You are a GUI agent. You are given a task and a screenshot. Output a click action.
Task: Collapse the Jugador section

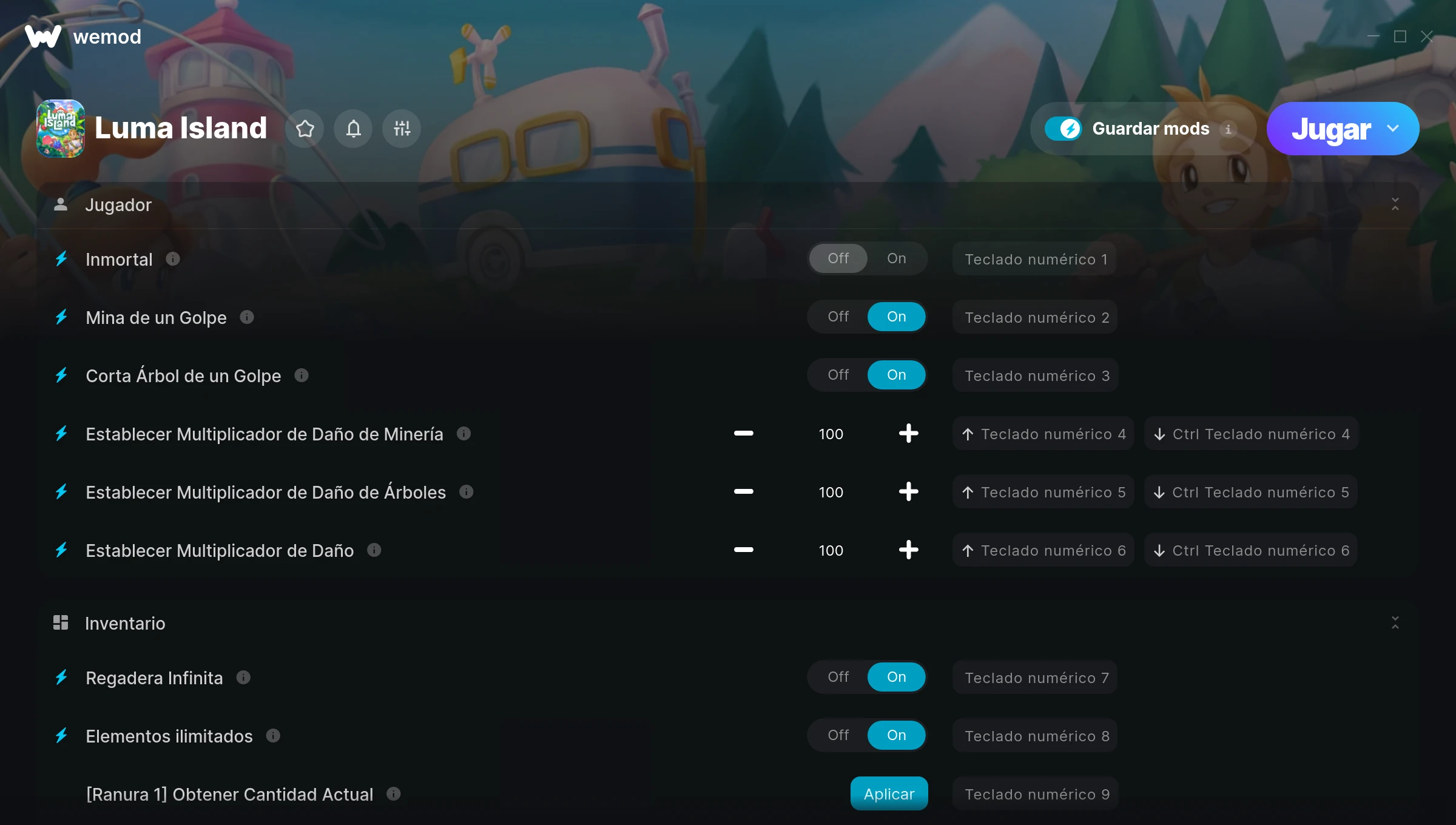[x=1395, y=204]
